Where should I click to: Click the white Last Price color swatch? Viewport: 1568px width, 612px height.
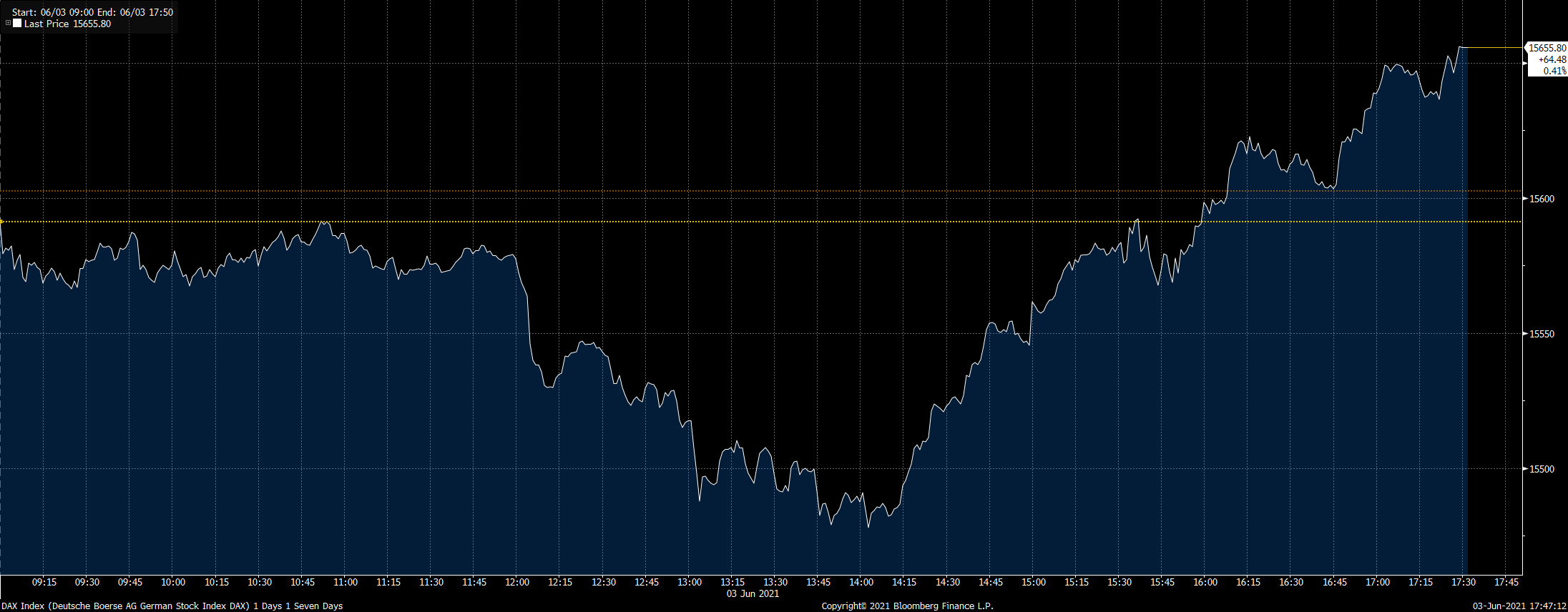17,24
